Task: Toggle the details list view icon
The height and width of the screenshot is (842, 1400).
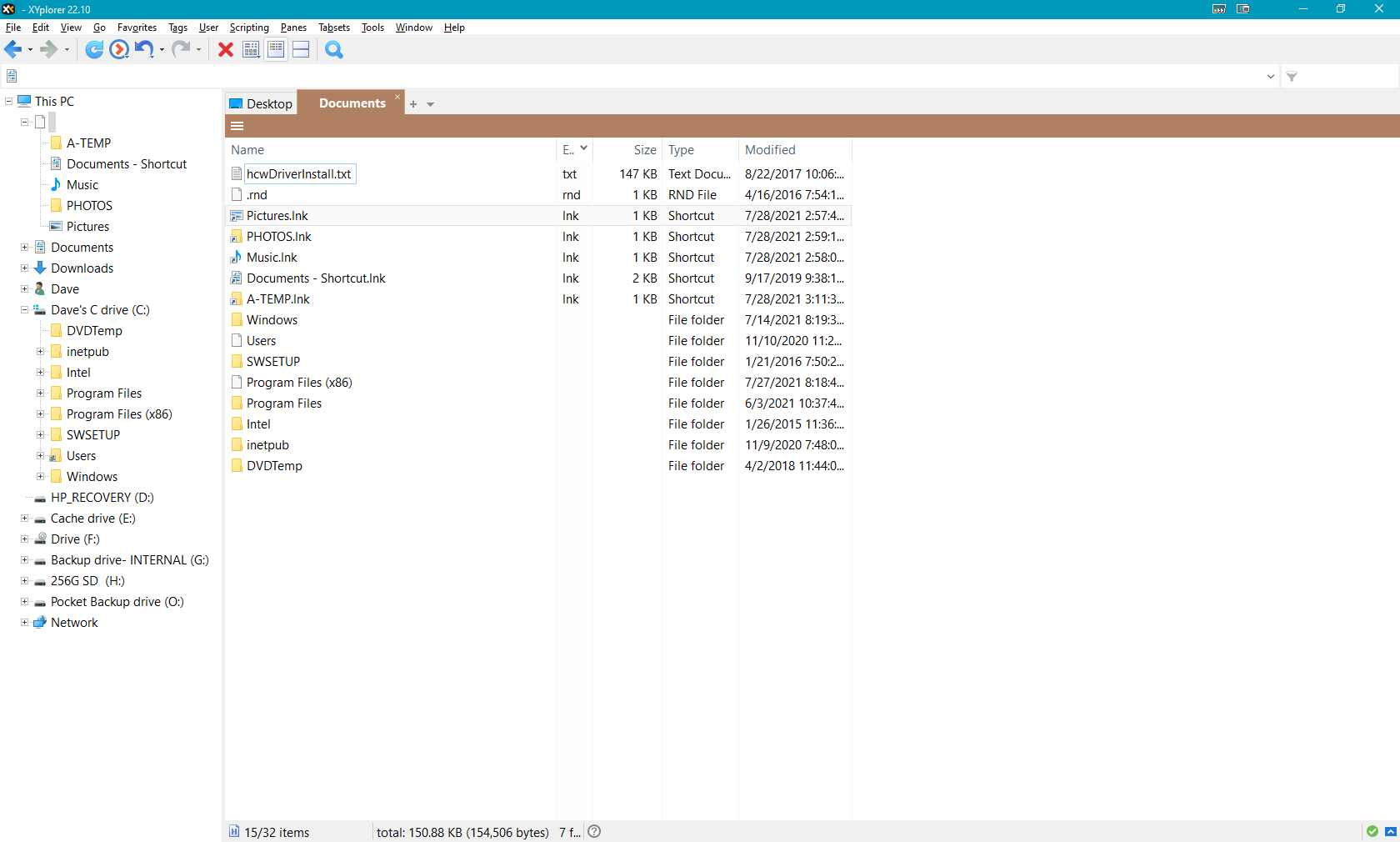Action: [276, 50]
